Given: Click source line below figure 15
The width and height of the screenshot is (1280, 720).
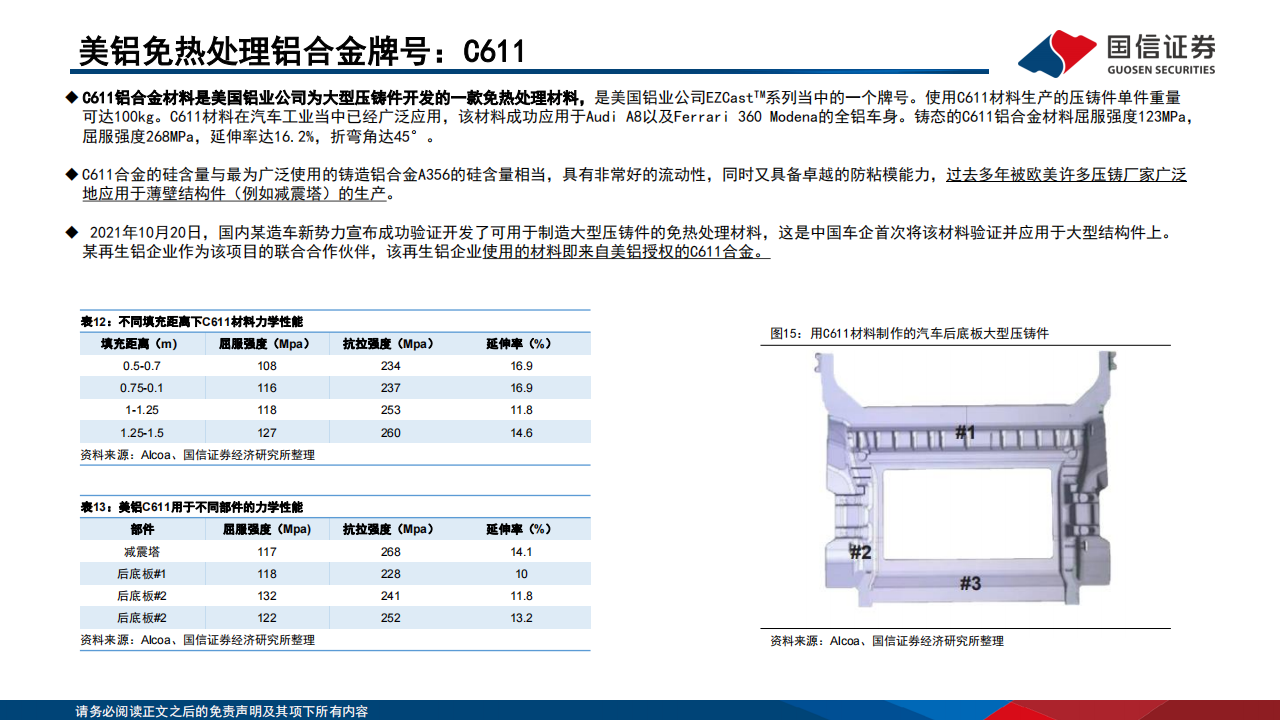Looking at the screenshot, I should [886, 641].
